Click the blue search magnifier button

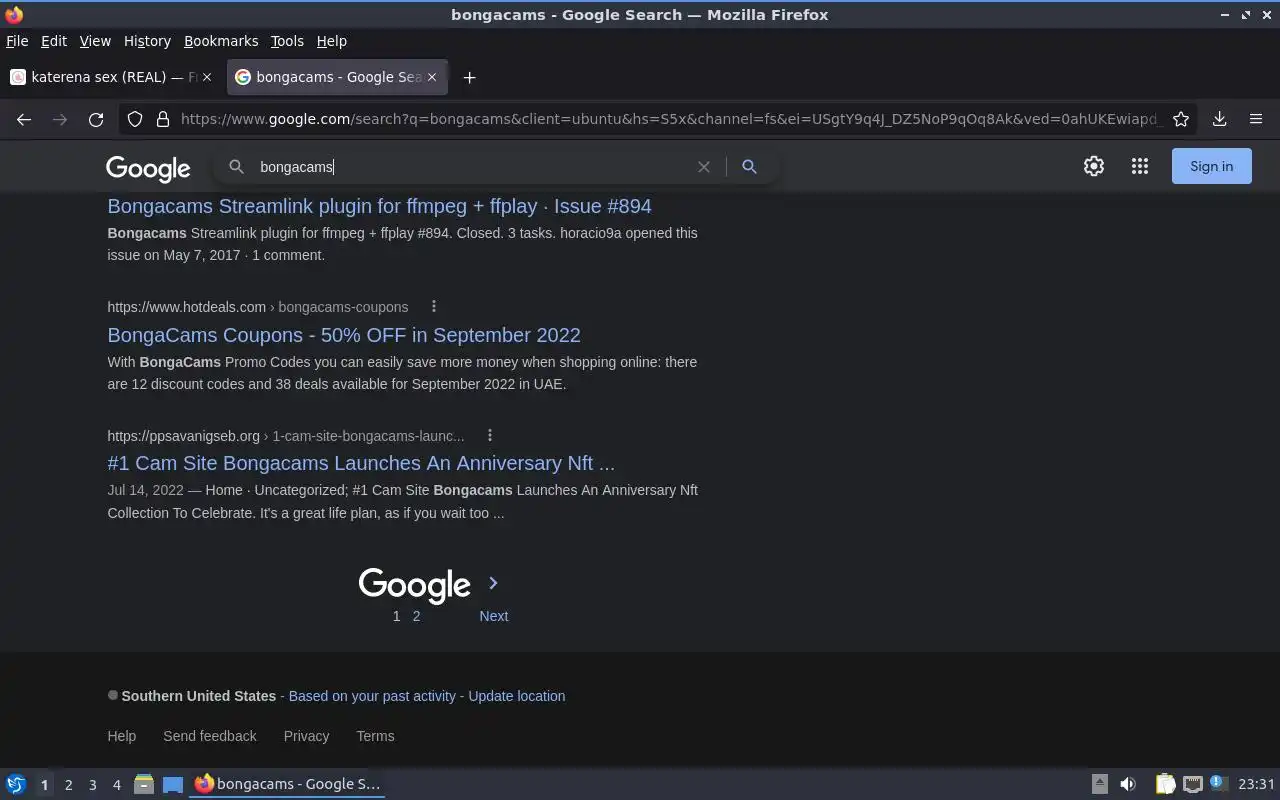click(749, 167)
